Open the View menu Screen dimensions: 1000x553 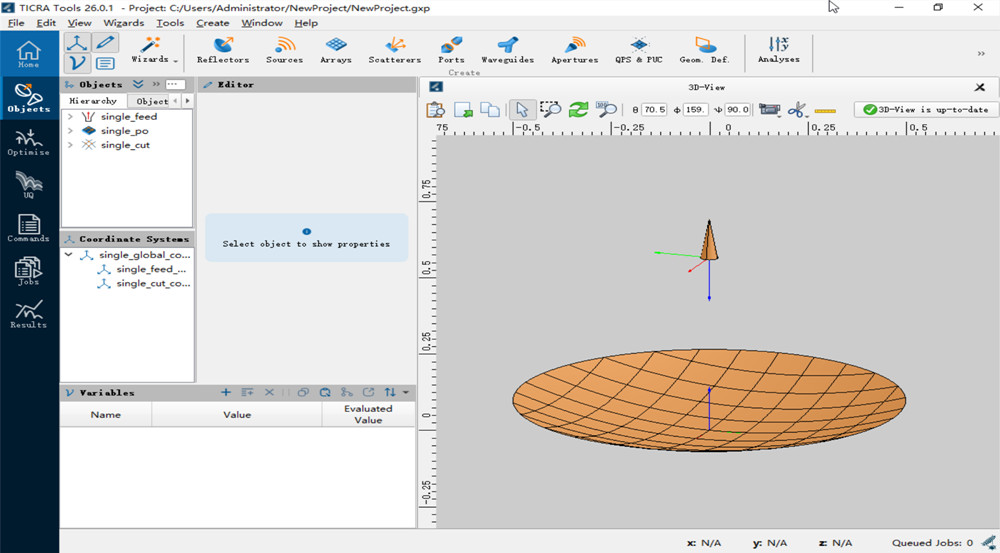(80, 23)
